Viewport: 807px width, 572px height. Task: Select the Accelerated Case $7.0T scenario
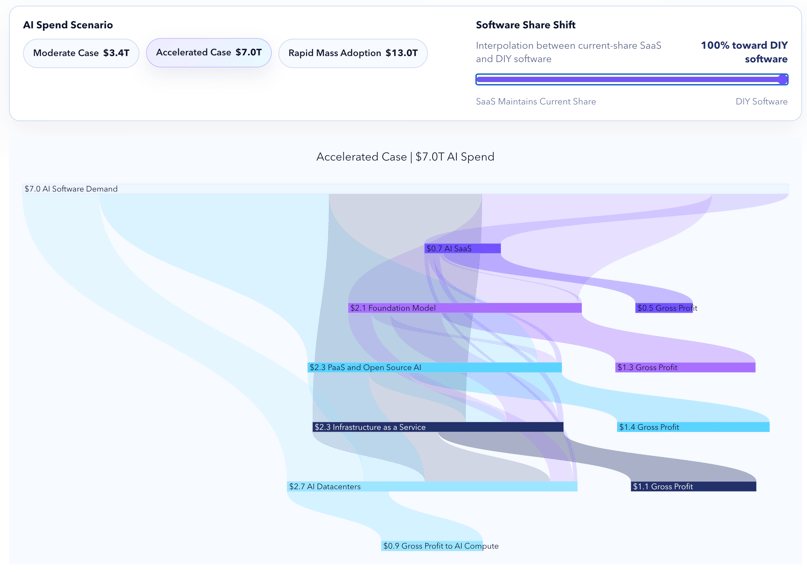[208, 53]
